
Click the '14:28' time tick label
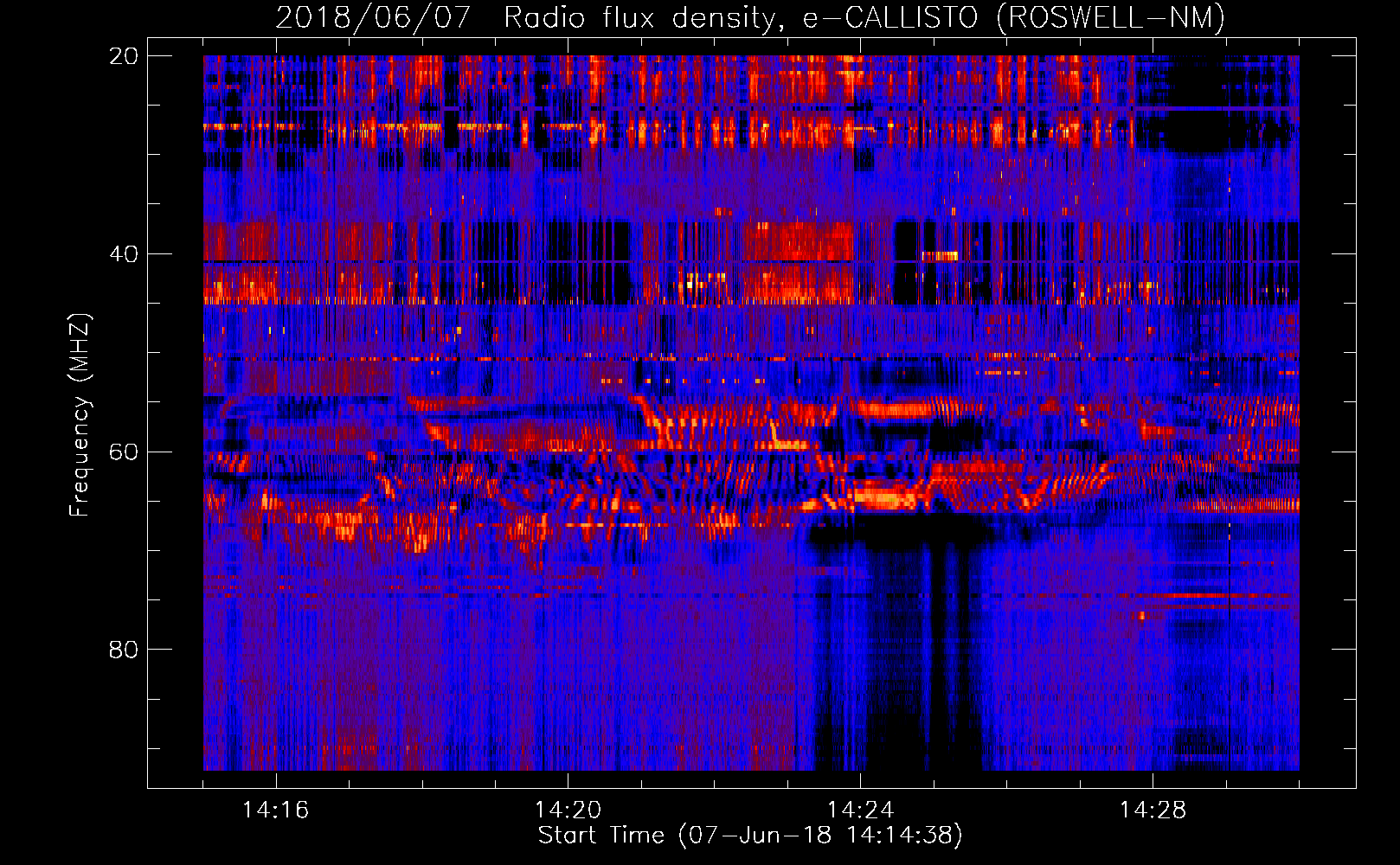tap(1153, 810)
